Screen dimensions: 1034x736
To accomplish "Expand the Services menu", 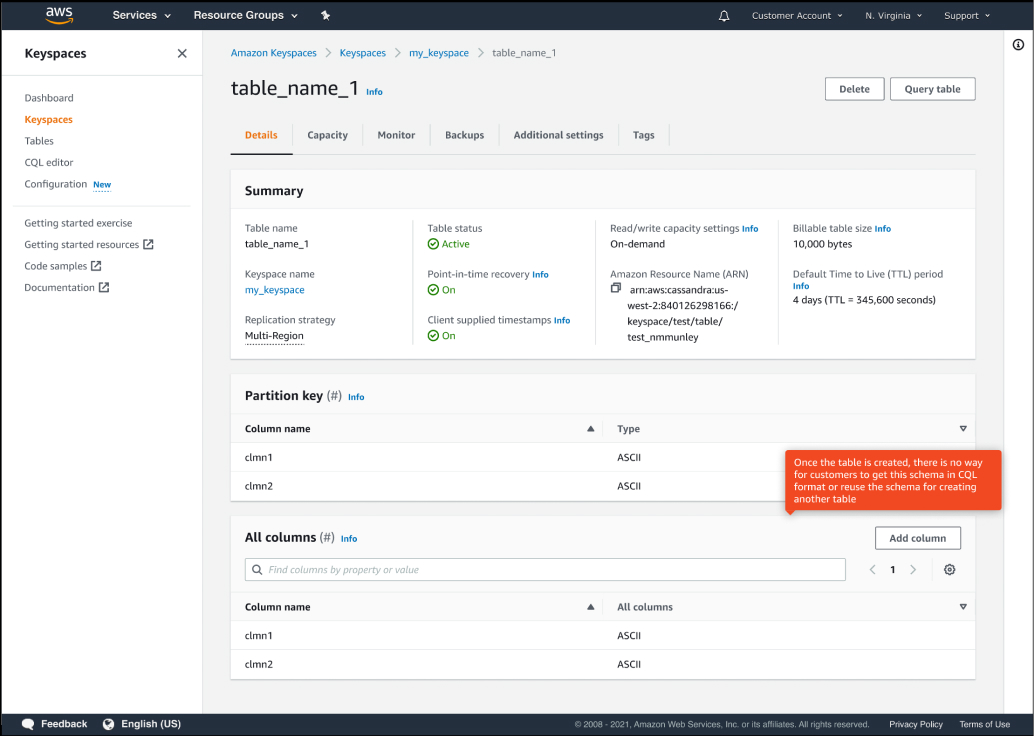I will point(140,15).
